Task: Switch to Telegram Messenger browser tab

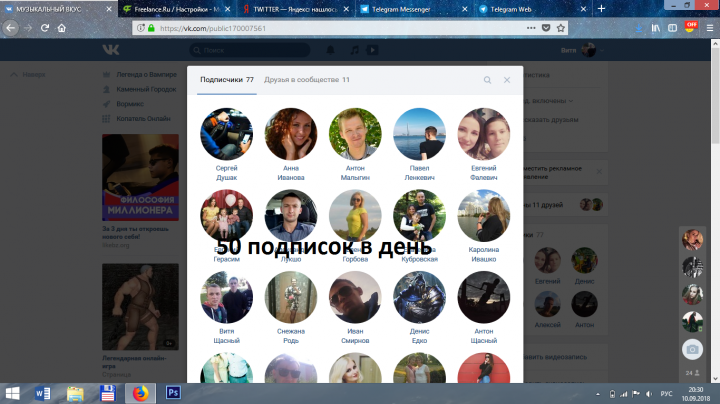Action: 415,9
